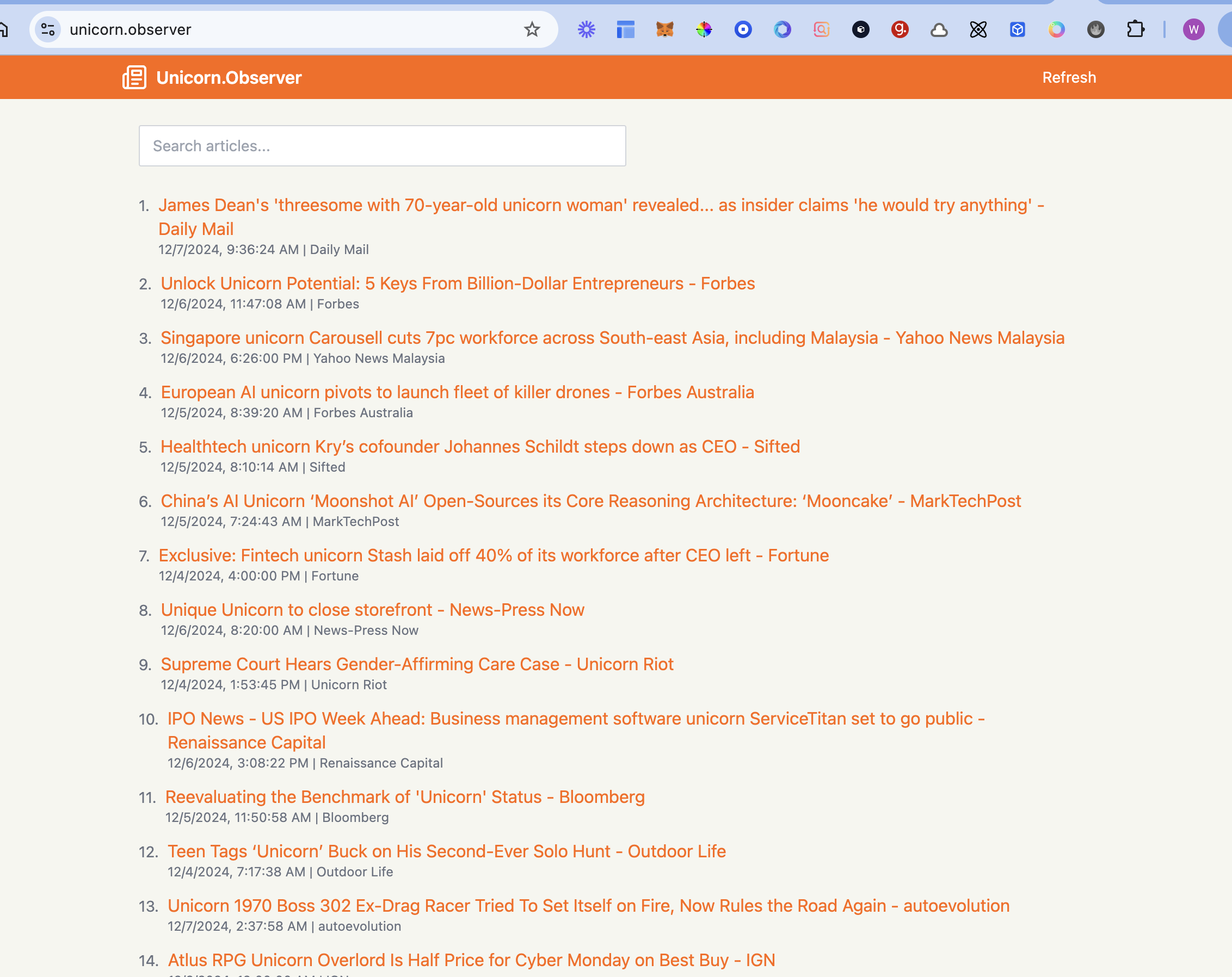Viewport: 1232px width, 977px height.
Task: Click the atom-shaped extension icon
Action: coord(978,29)
